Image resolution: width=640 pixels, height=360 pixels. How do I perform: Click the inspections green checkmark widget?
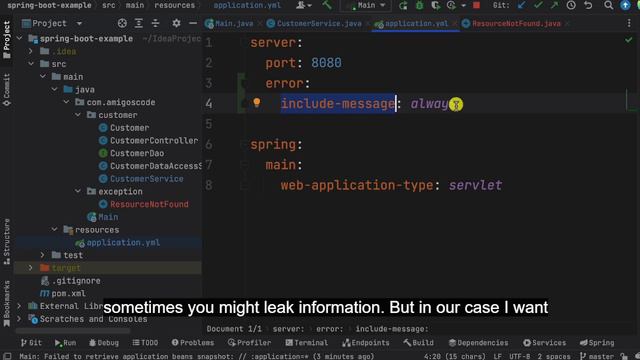click(629, 40)
